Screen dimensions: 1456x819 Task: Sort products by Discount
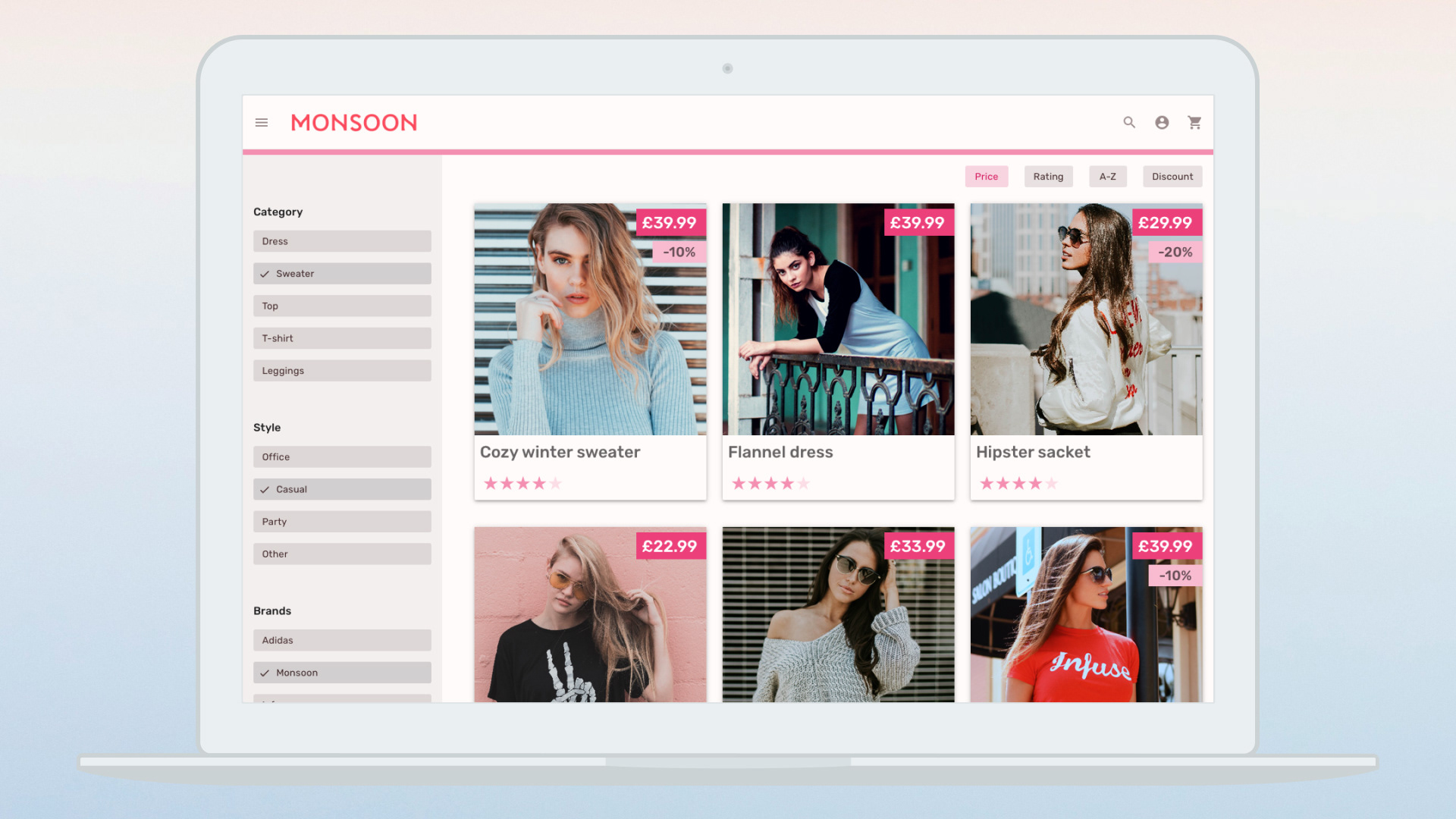coord(1172,177)
